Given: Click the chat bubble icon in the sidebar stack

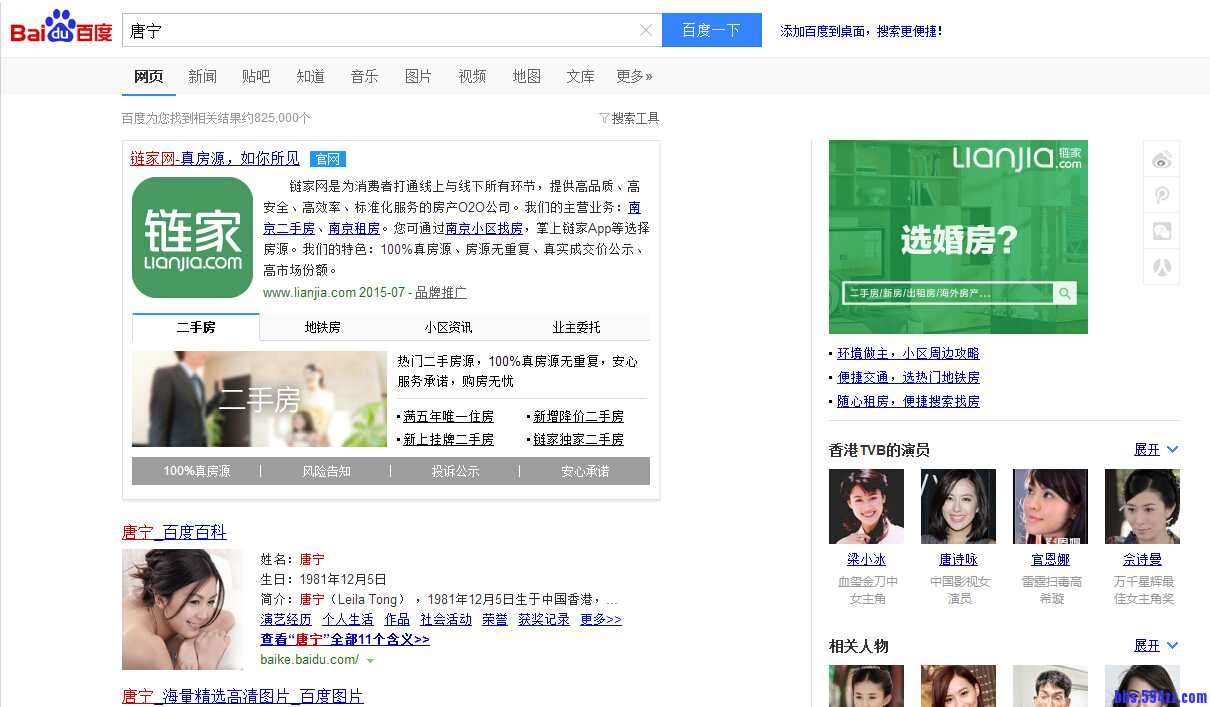Looking at the screenshot, I should pos(1161,231).
